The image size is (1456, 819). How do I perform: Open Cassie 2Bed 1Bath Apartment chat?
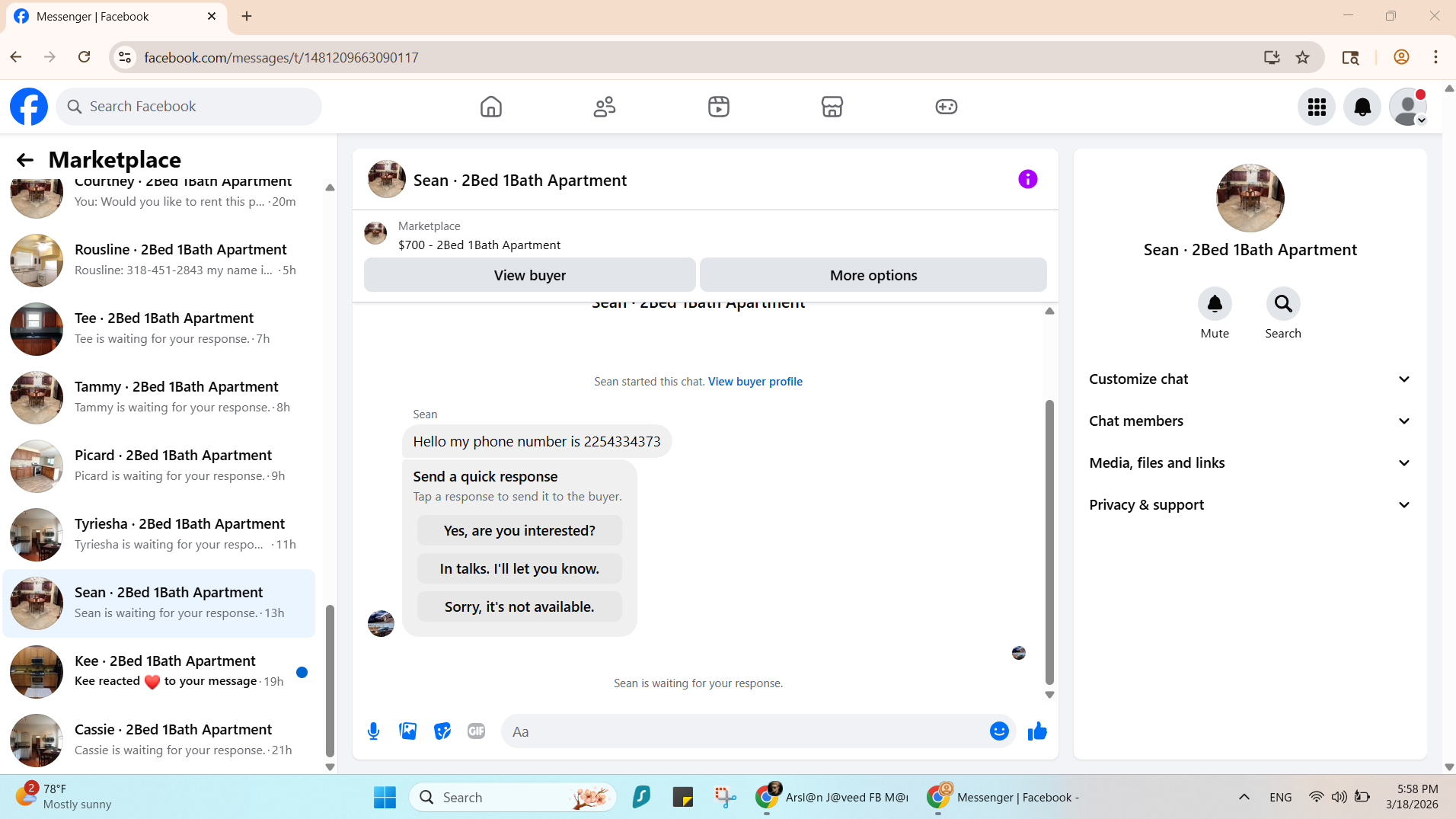click(x=158, y=740)
